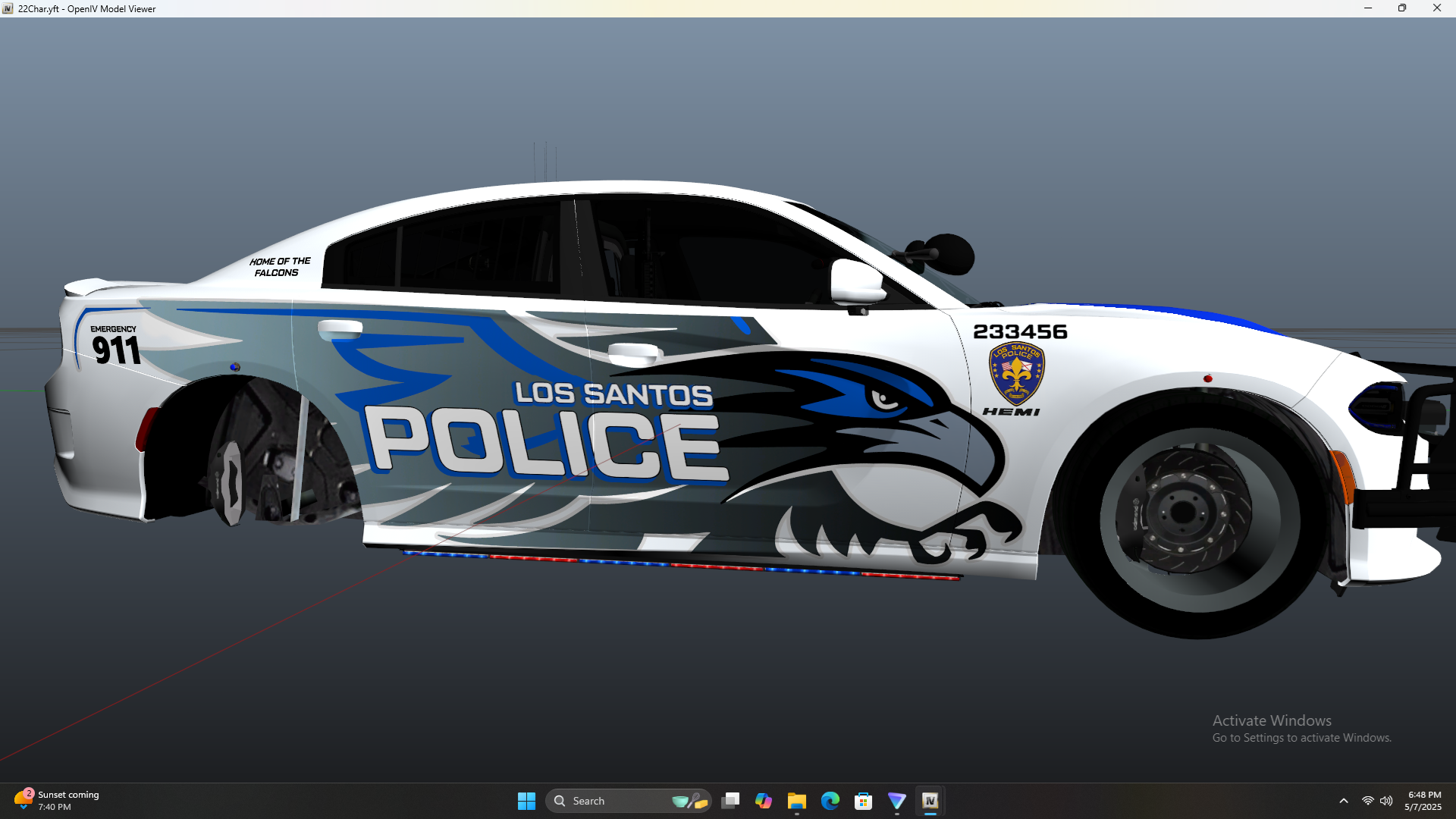
Task: Open the volume speaker tray icon
Action: (x=1386, y=801)
